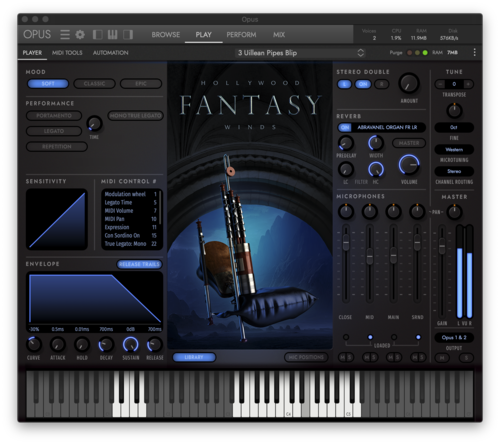Open the Opus hamburger main menu

point(65,34)
